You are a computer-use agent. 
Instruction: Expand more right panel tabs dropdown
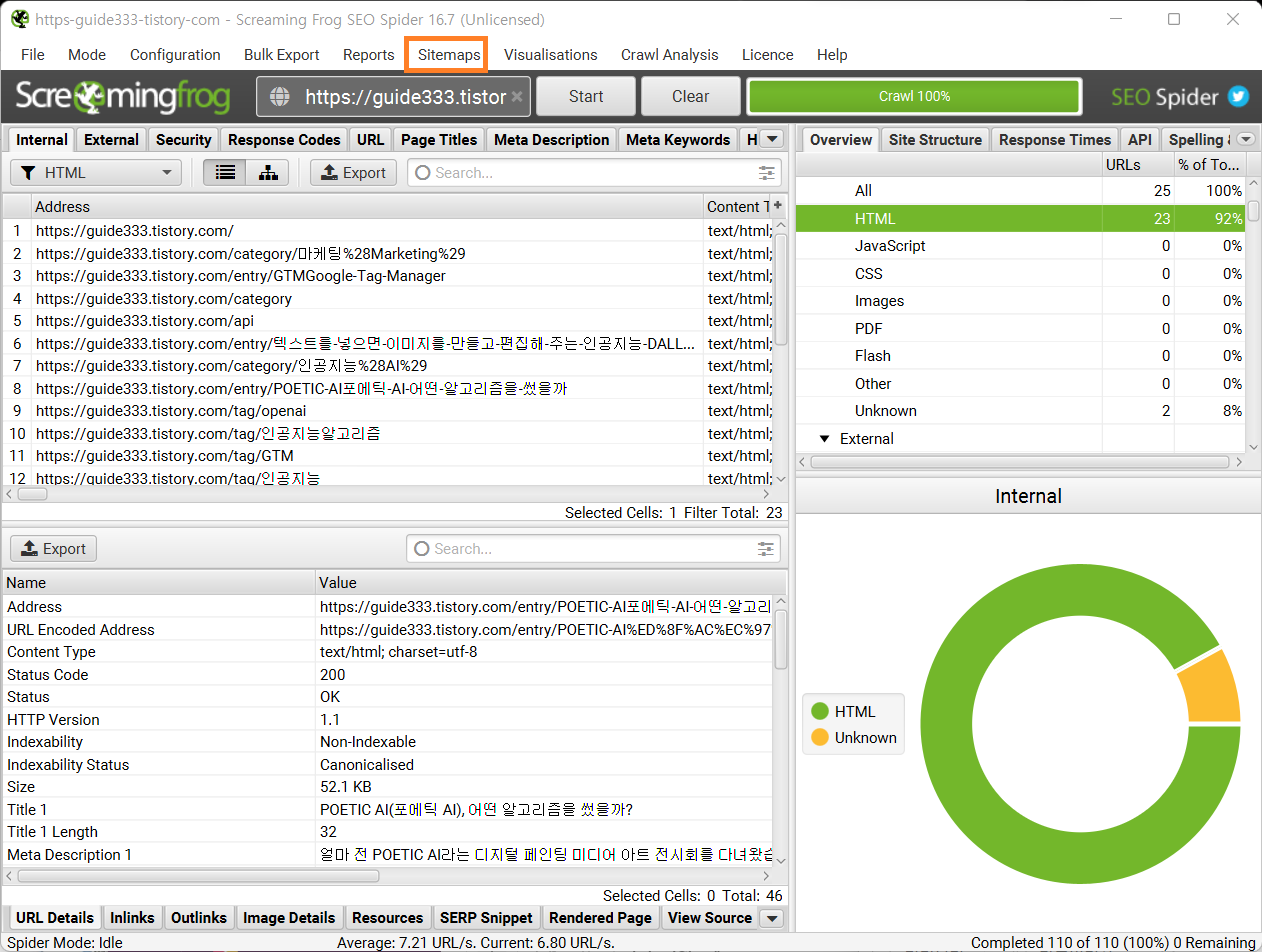pos(1246,140)
